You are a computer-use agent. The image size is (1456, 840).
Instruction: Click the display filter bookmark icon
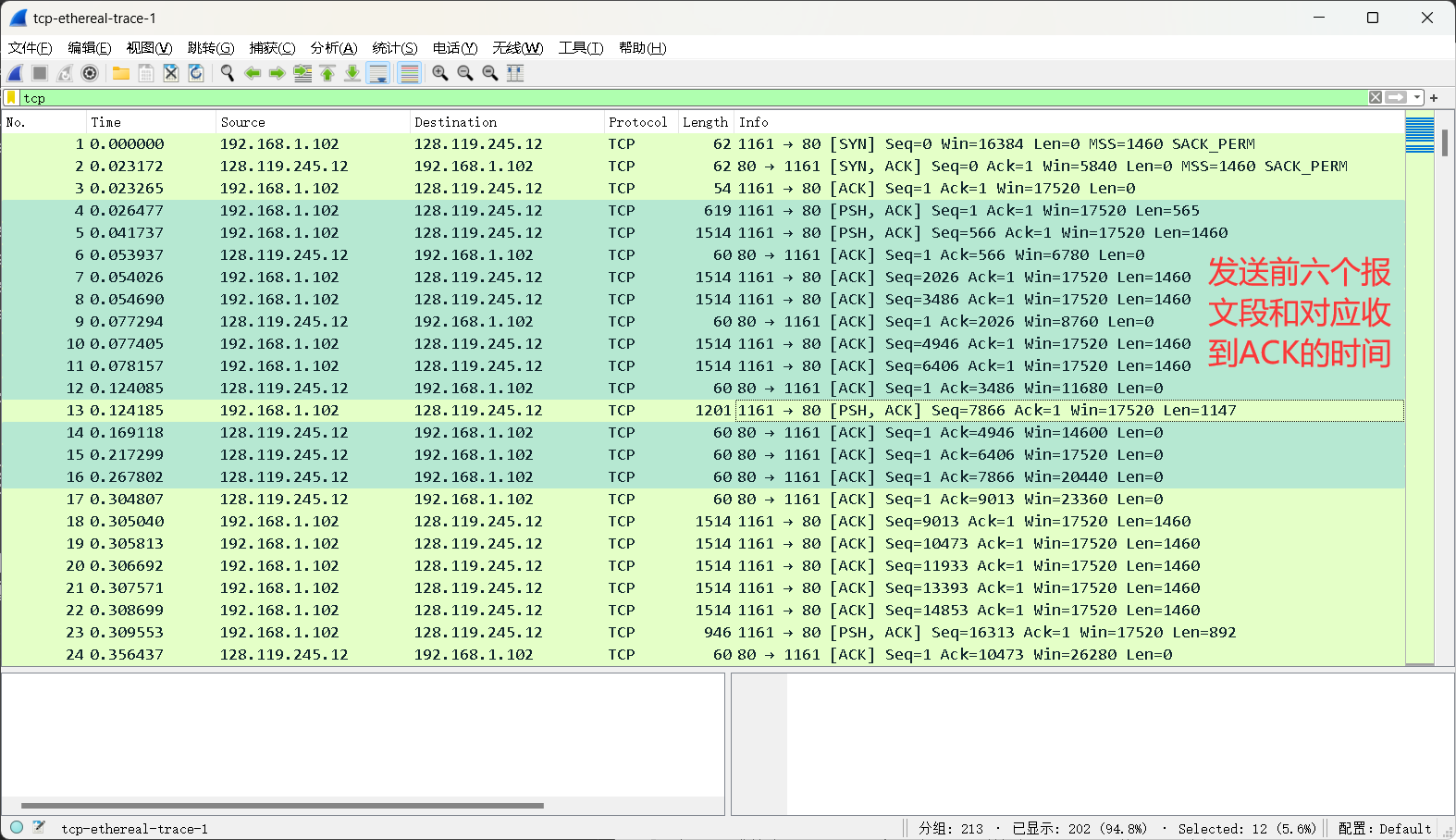(x=11, y=97)
